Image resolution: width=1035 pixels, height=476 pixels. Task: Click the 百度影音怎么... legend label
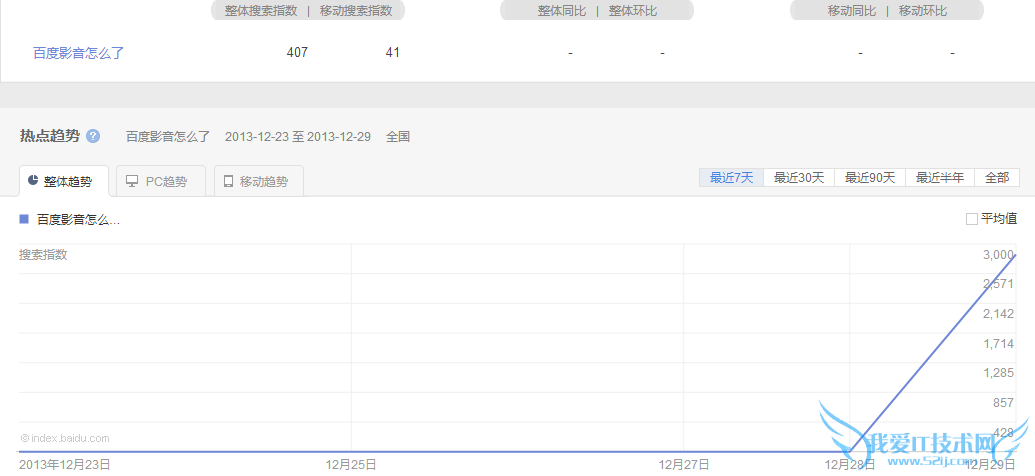[x=79, y=220]
